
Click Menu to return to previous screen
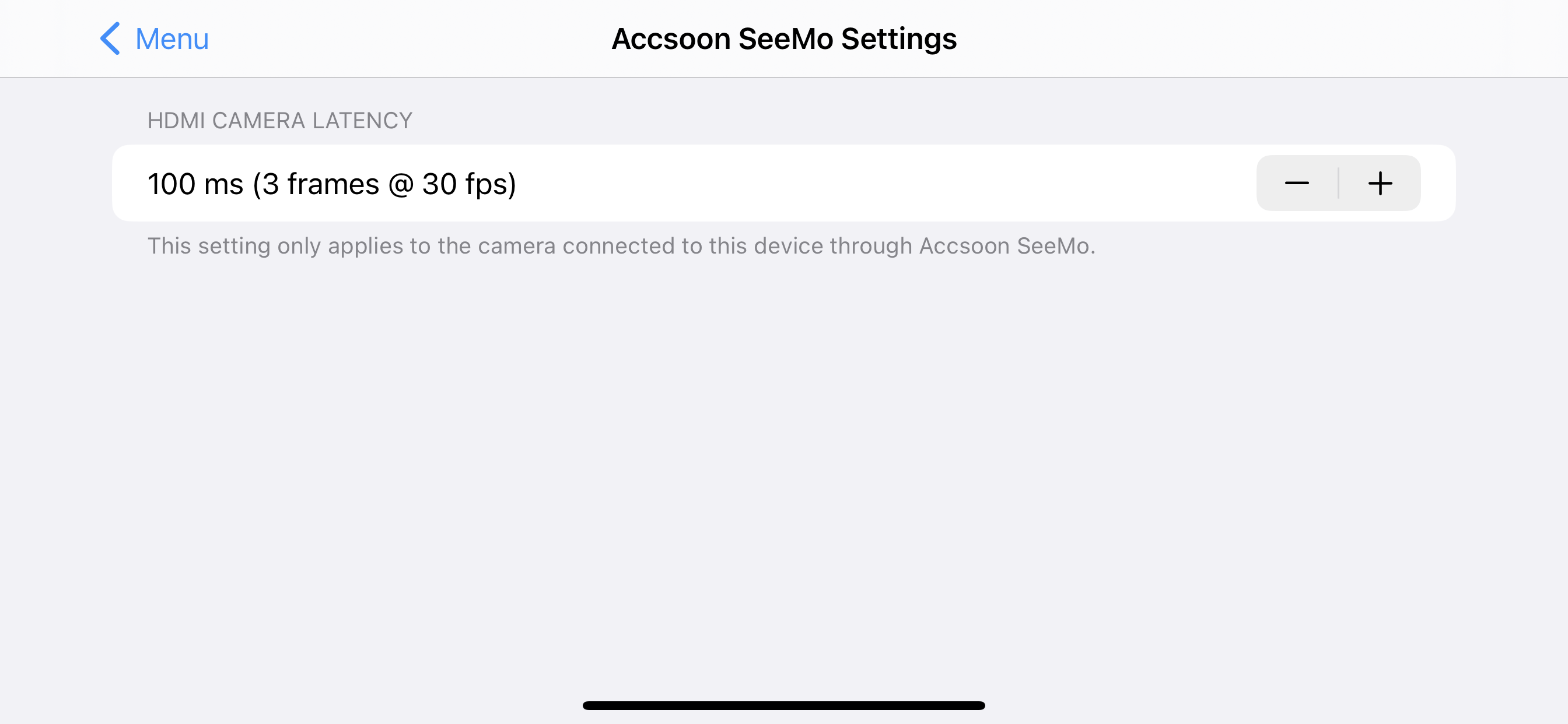(x=154, y=38)
